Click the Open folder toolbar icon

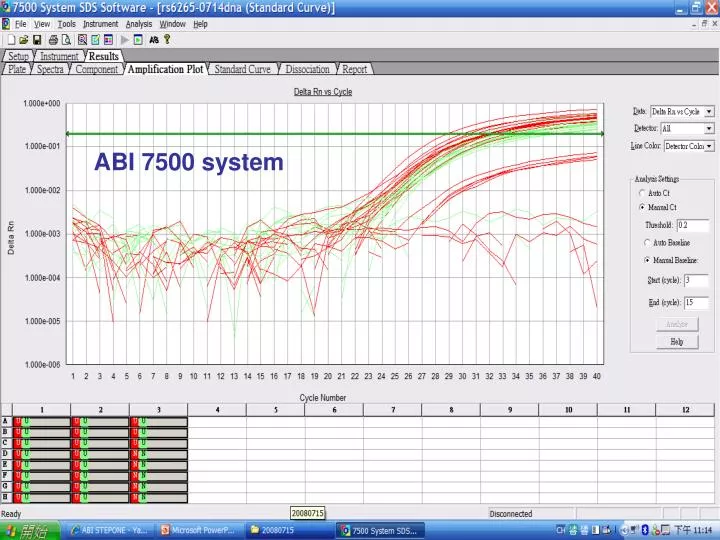[x=24, y=40]
